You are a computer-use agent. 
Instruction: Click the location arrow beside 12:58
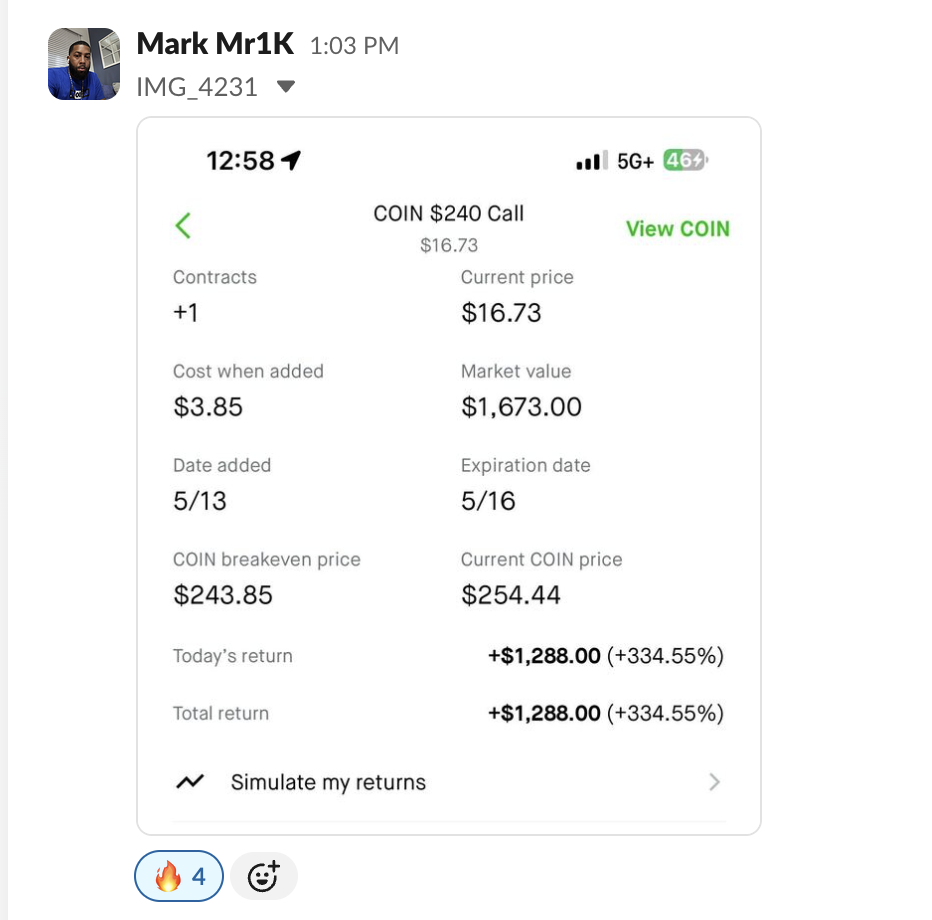pyautogui.click(x=291, y=160)
